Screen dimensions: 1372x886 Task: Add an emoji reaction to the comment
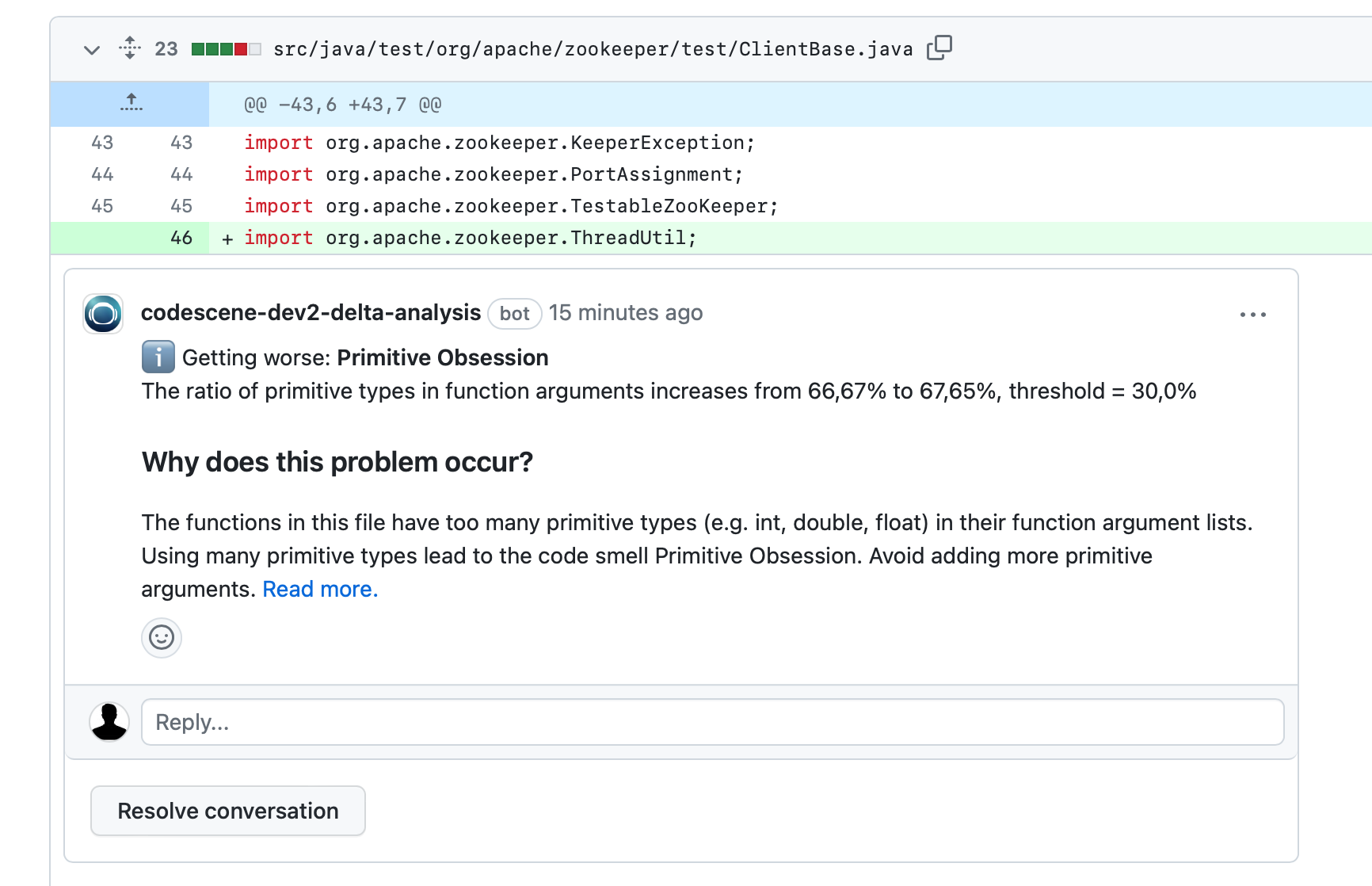pyautogui.click(x=162, y=638)
